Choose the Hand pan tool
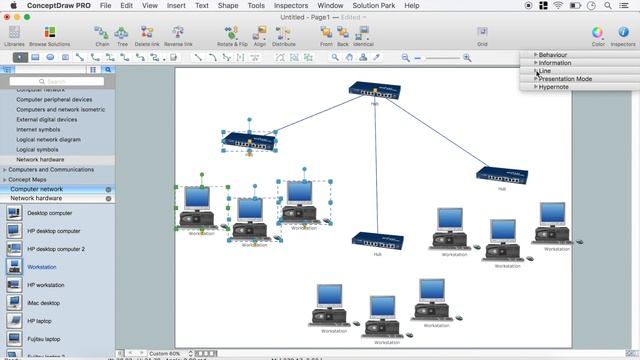This screenshot has width=640, height=360. point(349,58)
